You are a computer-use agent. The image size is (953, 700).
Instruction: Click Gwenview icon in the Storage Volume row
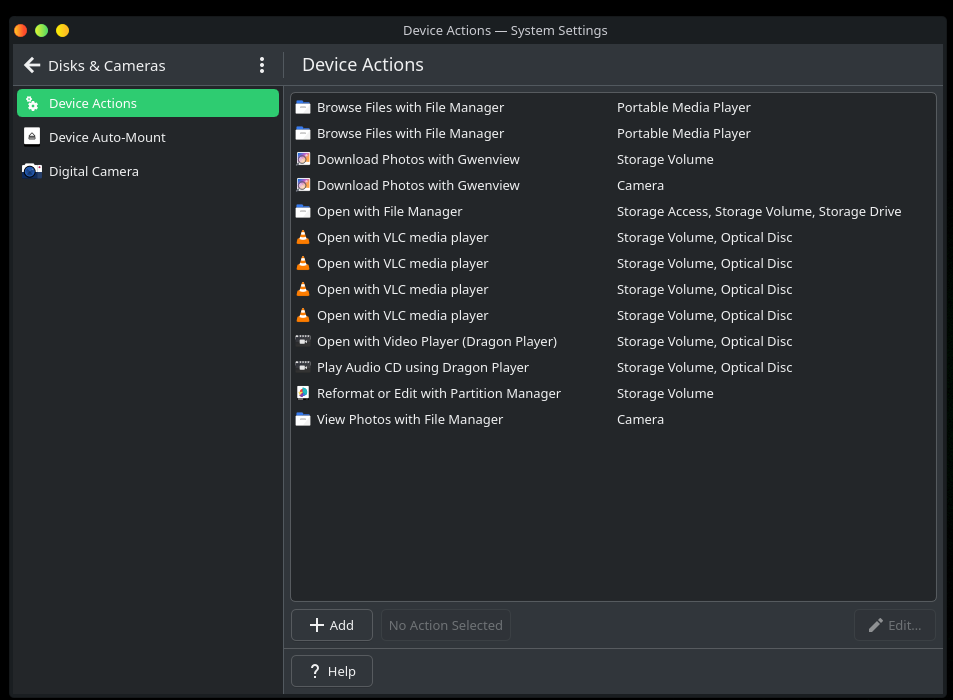pos(303,159)
